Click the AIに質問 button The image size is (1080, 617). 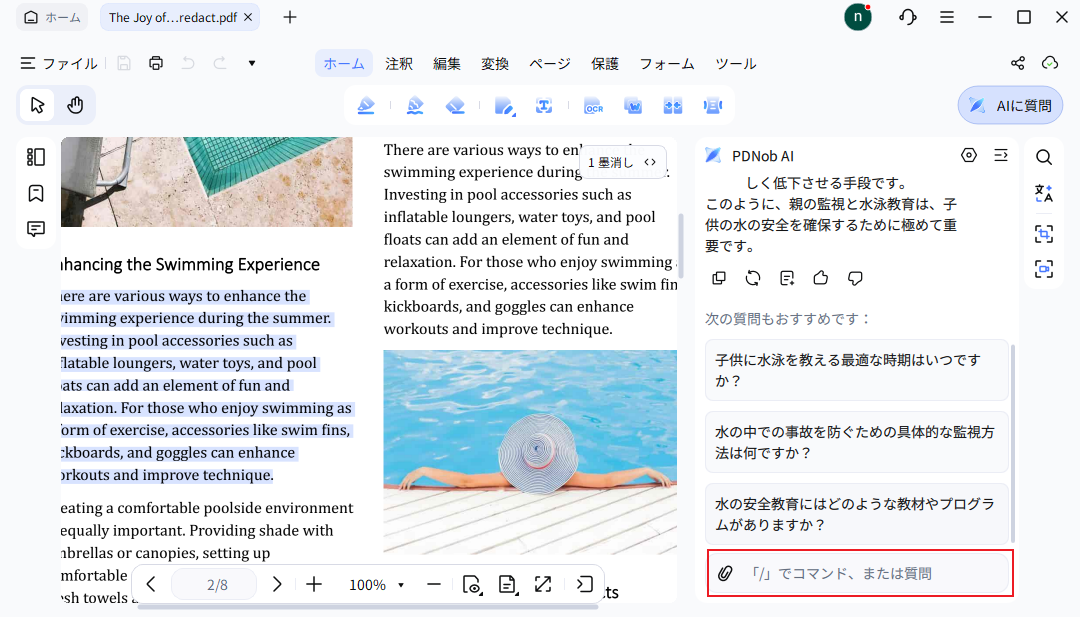pos(1009,104)
